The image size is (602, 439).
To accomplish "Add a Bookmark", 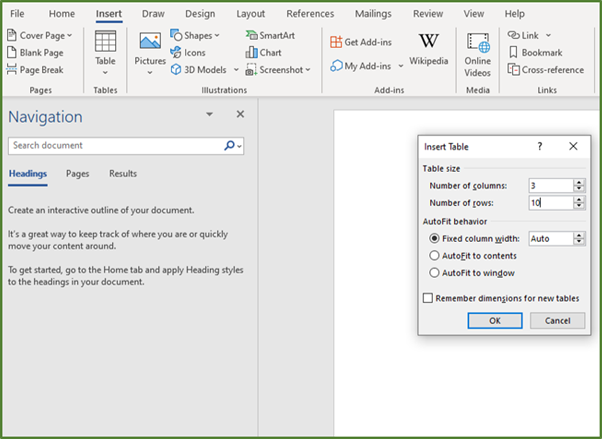I will point(535,53).
